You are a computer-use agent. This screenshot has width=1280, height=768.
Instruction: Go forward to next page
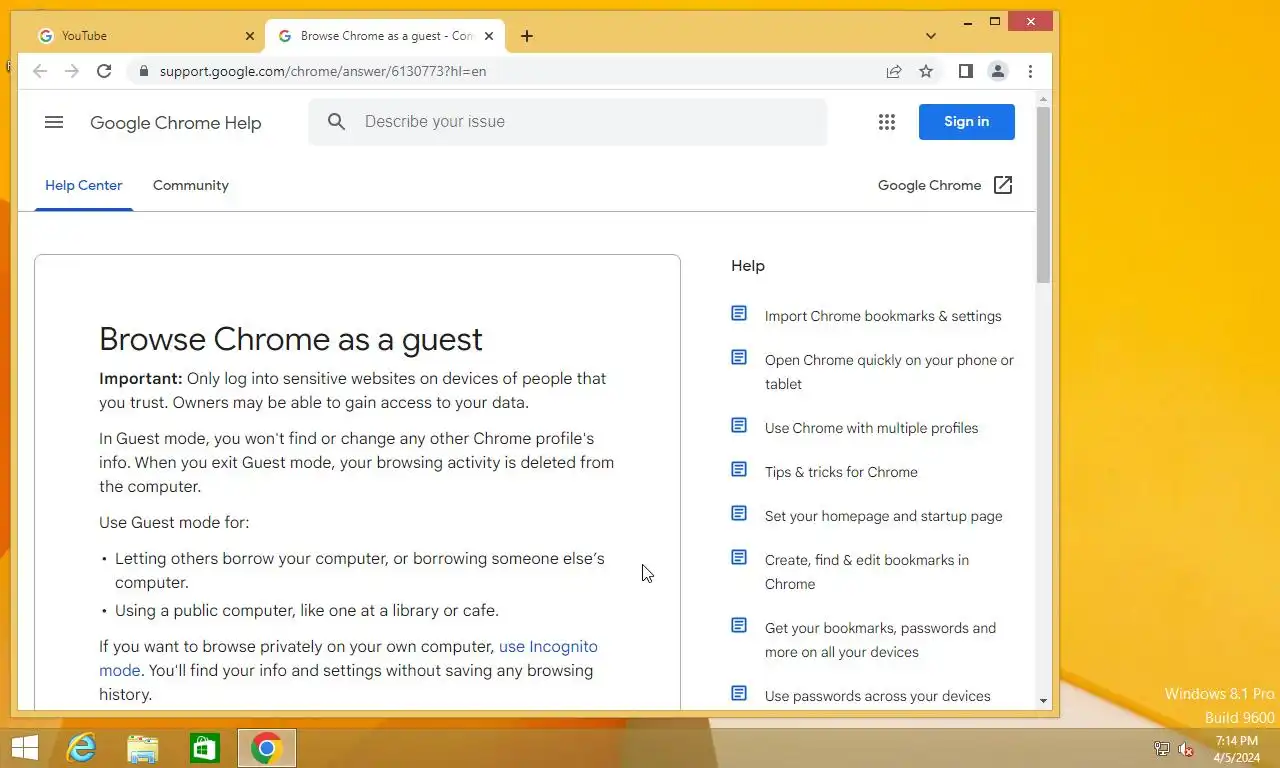[72, 71]
